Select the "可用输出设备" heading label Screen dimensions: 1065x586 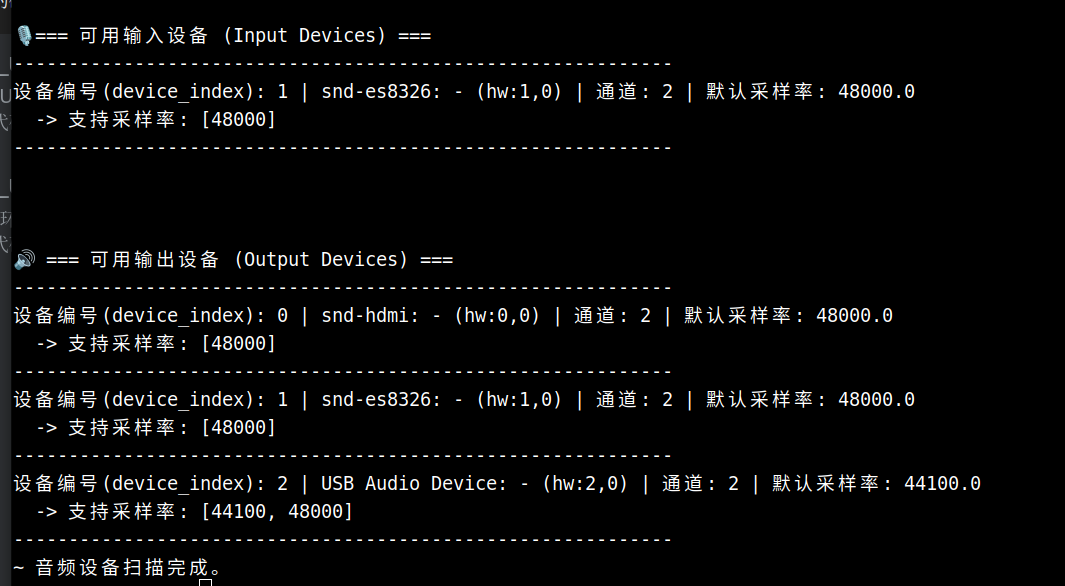[154, 260]
